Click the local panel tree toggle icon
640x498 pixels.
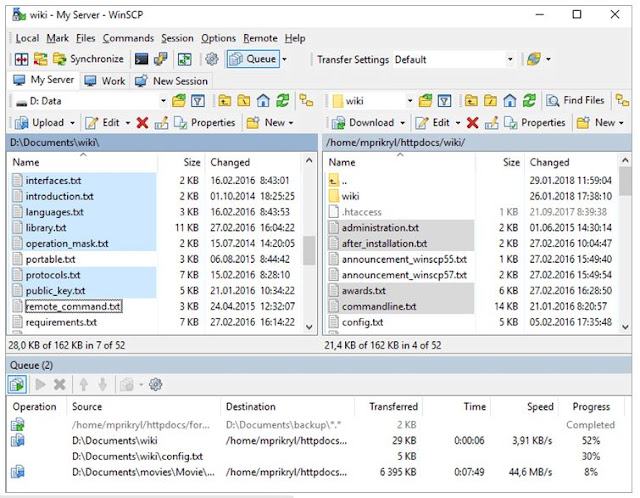click(x=306, y=100)
